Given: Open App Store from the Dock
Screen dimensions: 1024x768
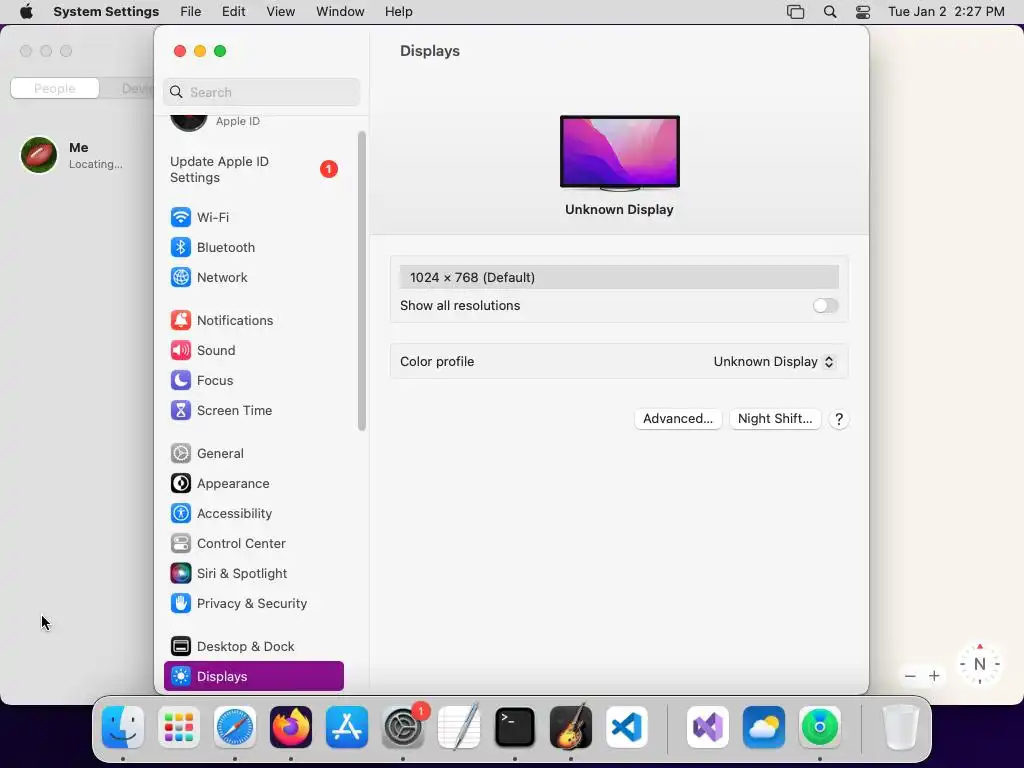Looking at the screenshot, I should click(x=347, y=727).
